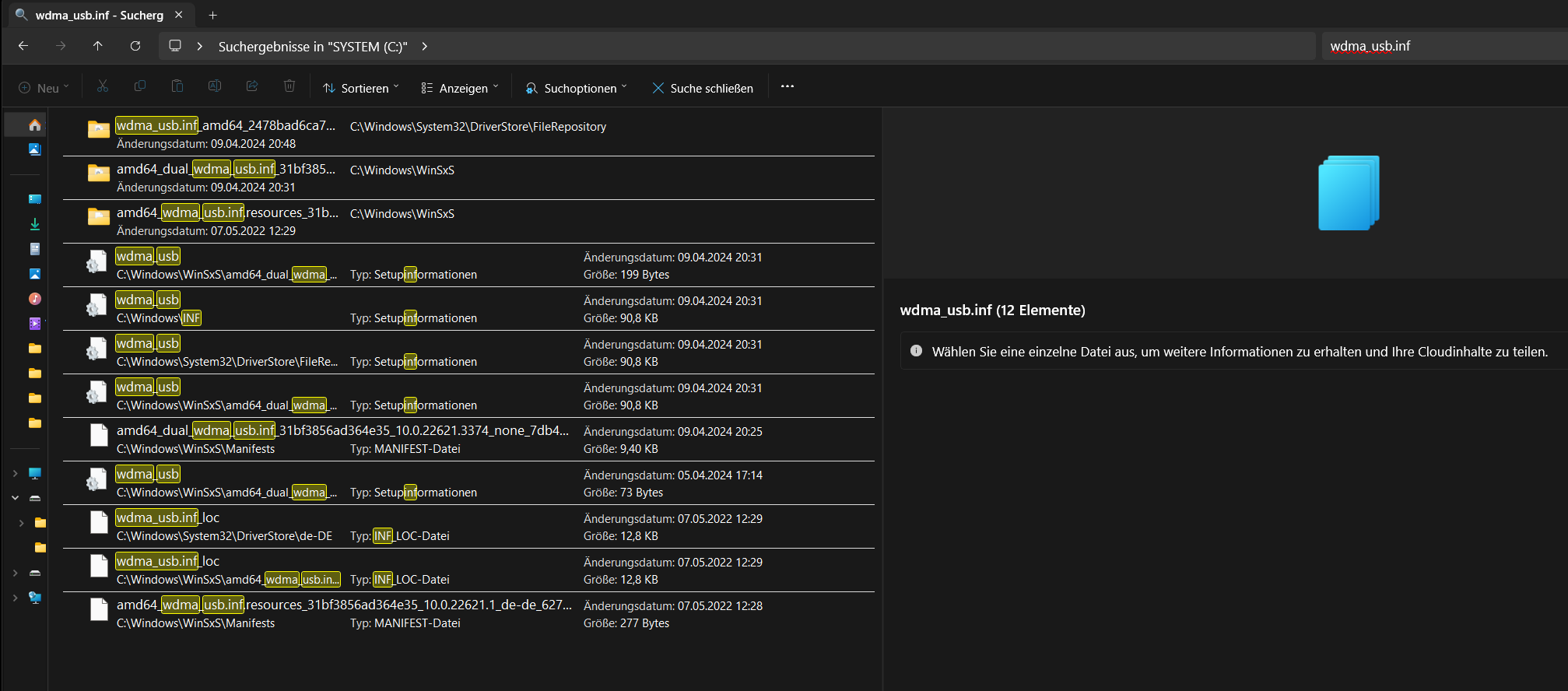Click the Share icon in toolbar

pyautogui.click(x=252, y=86)
